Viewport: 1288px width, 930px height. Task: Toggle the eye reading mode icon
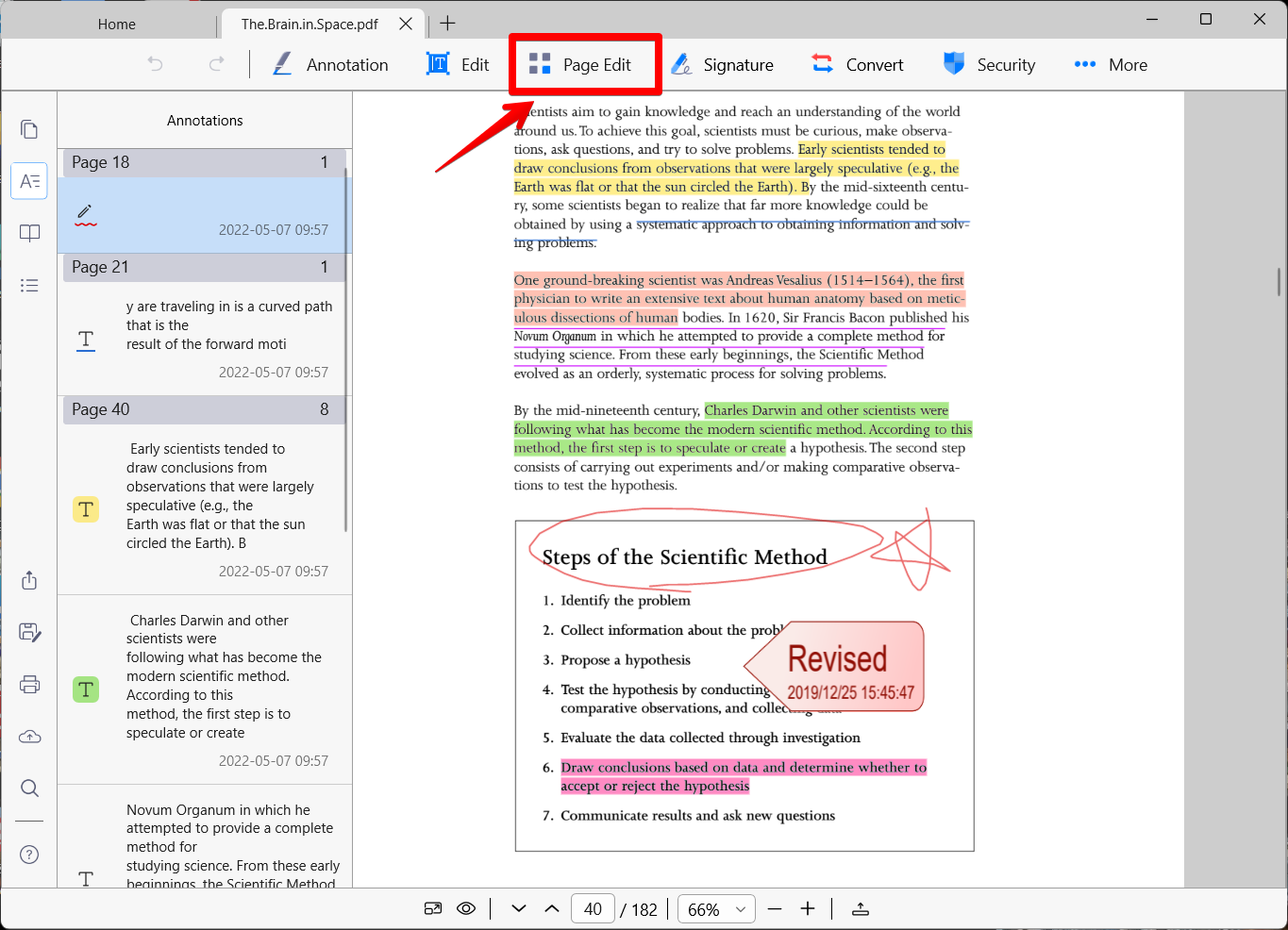pos(466,909)
